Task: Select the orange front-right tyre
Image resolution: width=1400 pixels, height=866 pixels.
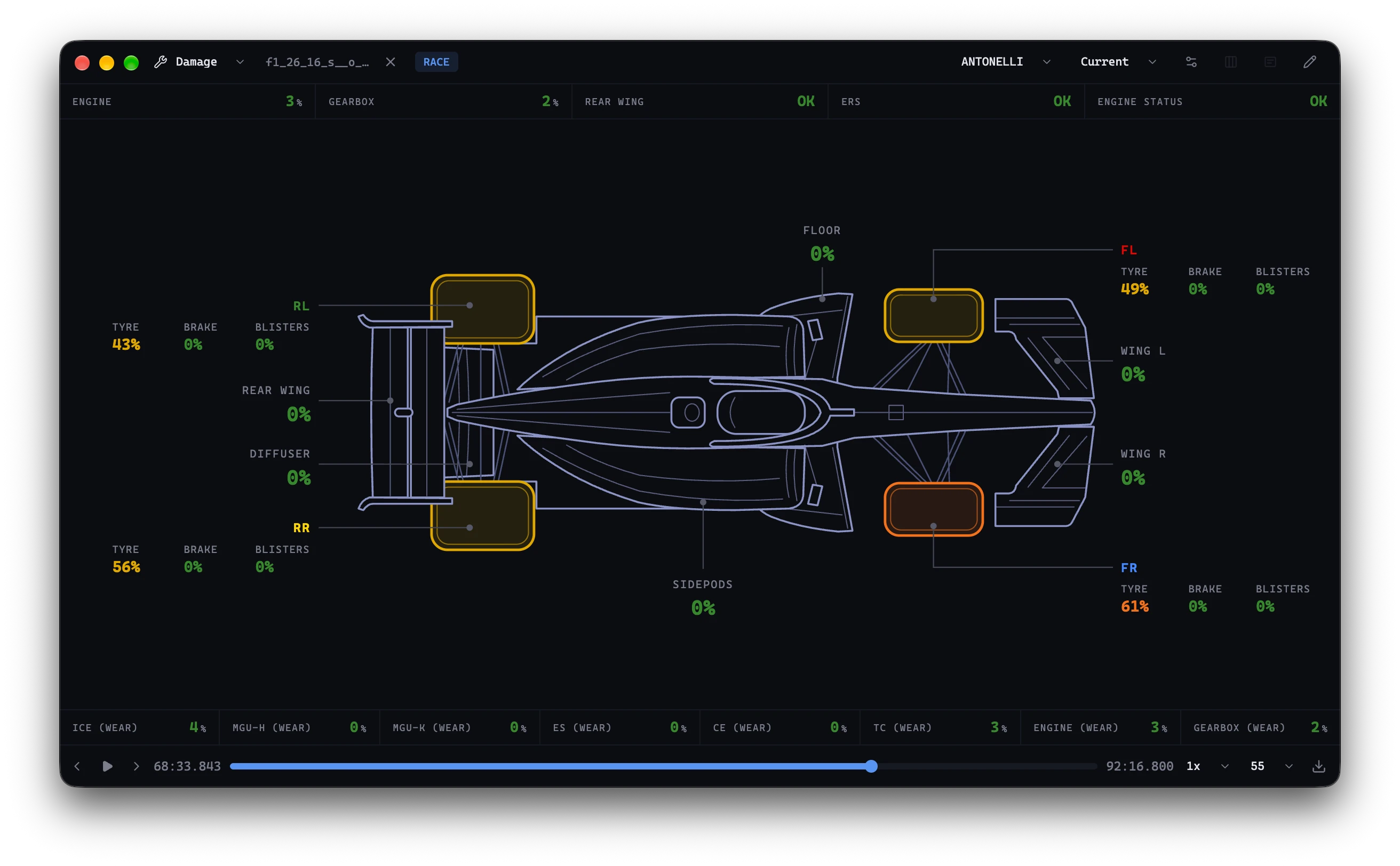Action: click(934, 509)
